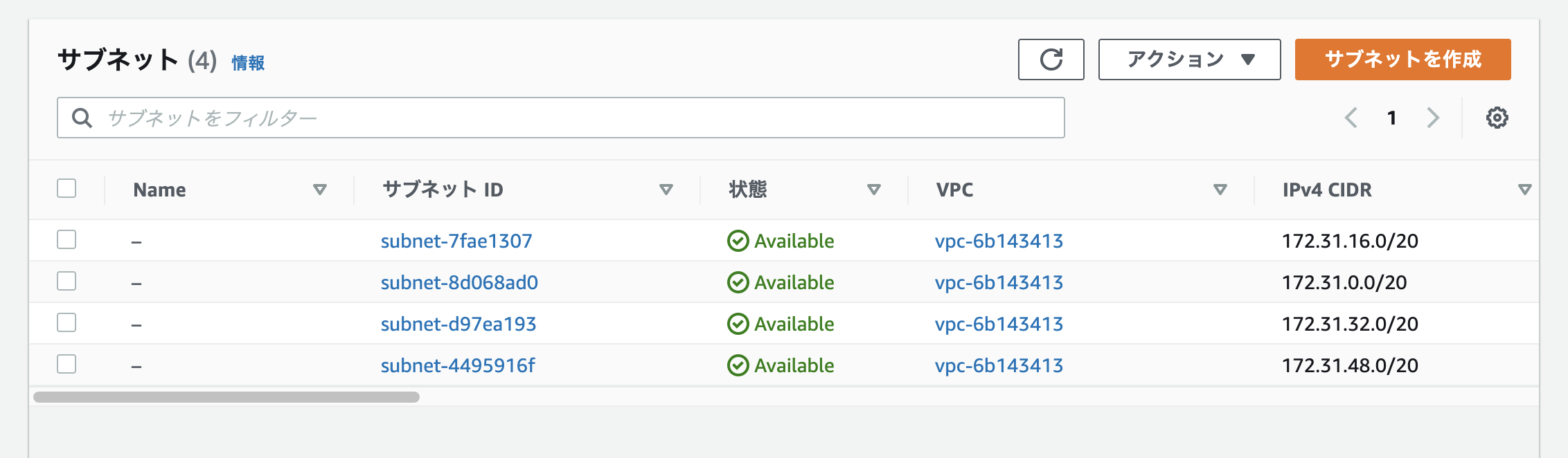Check the checkbox for subnet-d97ea193 row

coord(66,323)
